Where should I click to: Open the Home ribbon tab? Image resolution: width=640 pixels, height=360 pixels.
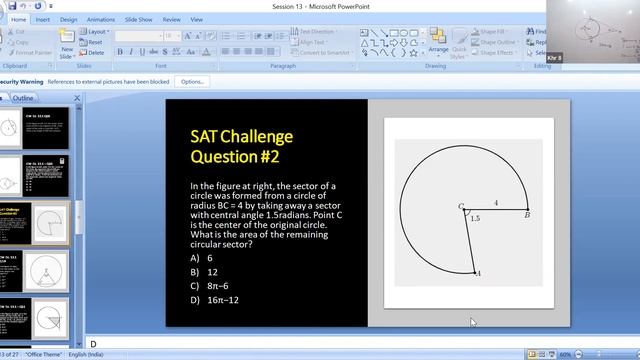18,20
